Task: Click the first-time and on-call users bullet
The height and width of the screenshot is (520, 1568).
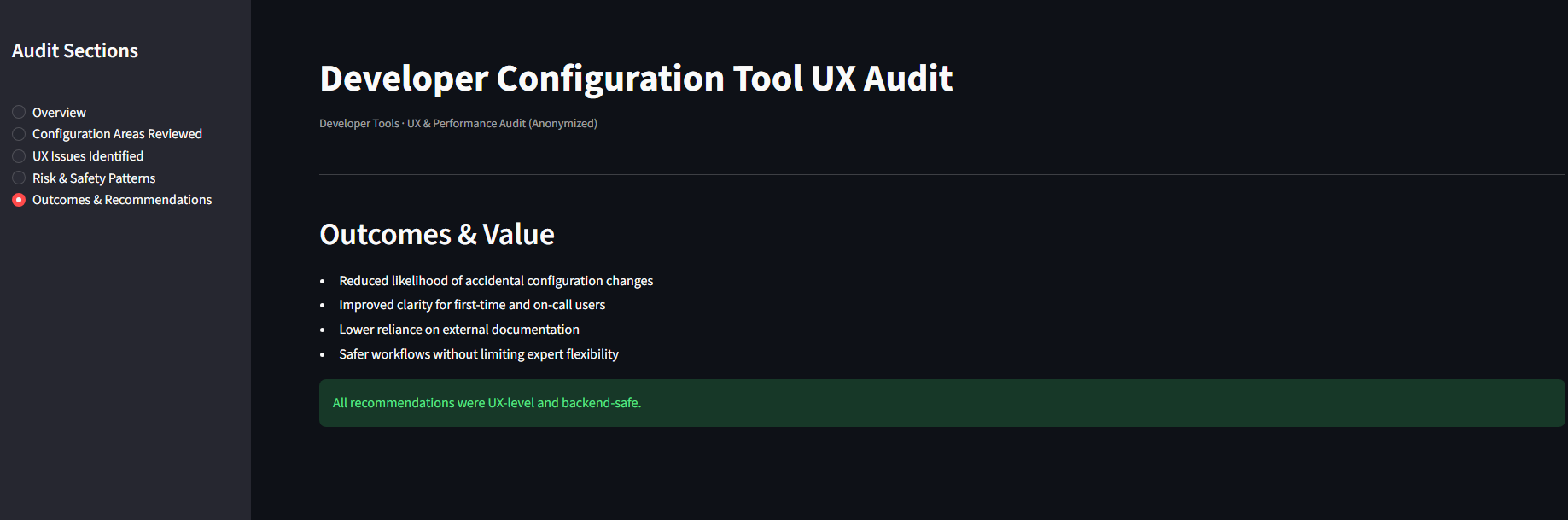Action: tap(472, 305)
